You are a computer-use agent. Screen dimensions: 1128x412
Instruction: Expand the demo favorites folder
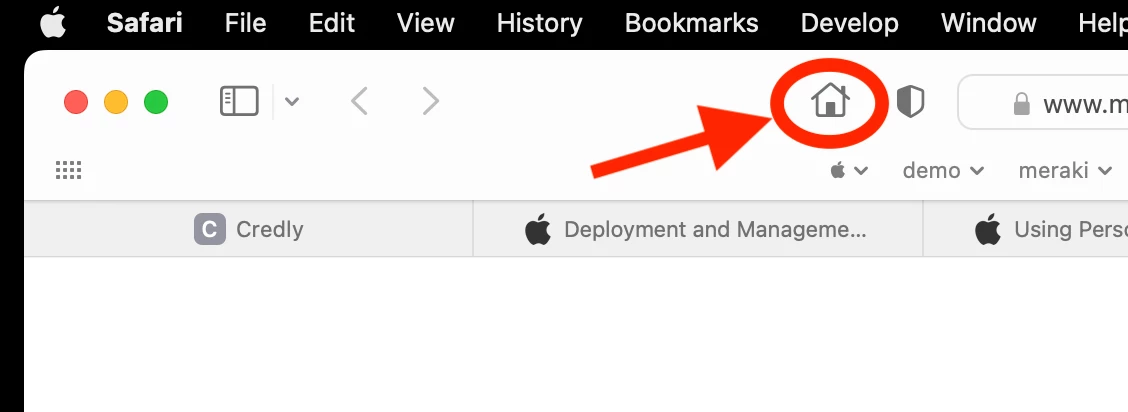[x=943, y=171]
